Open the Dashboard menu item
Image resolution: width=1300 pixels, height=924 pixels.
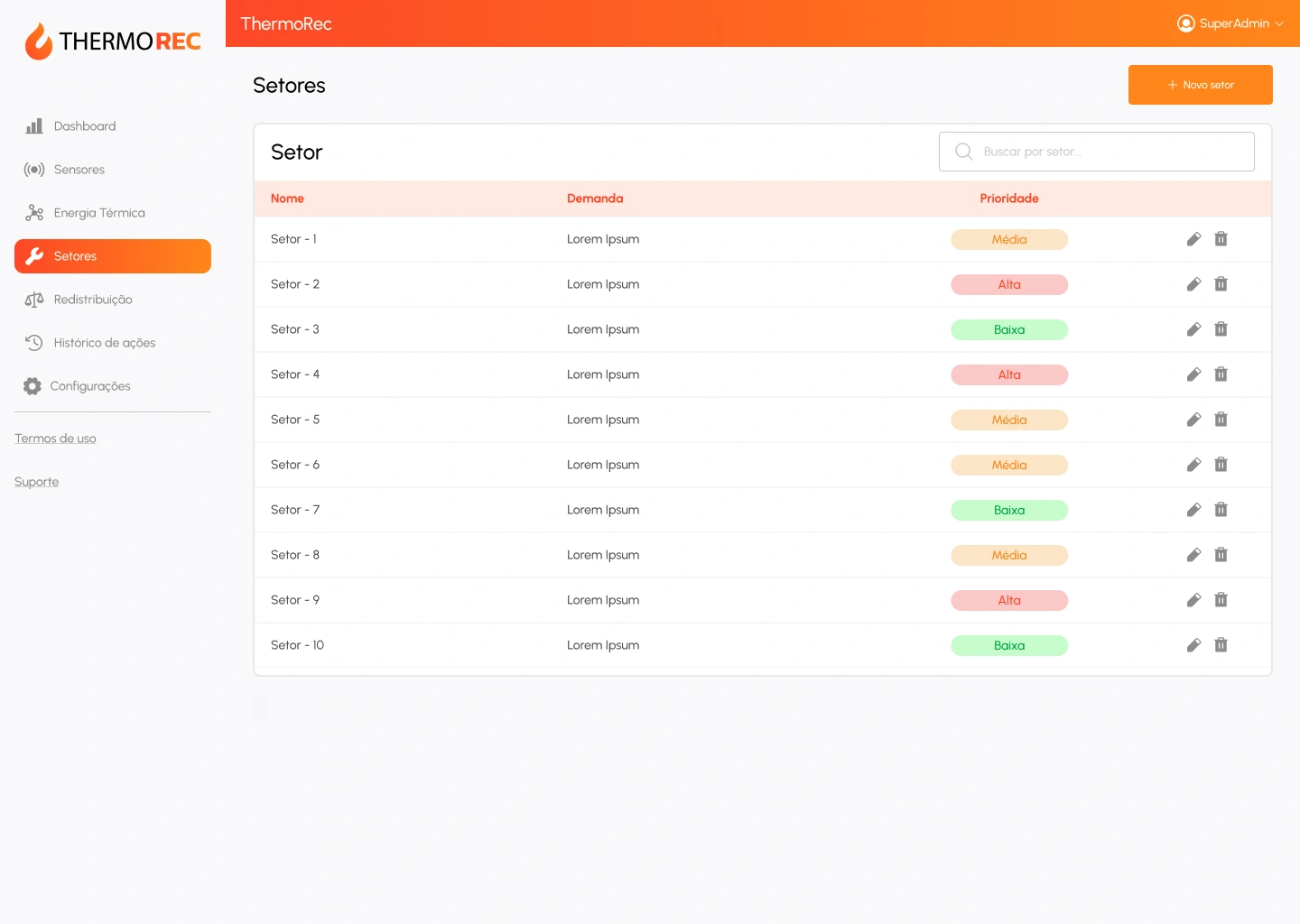[x=84, y=126]
